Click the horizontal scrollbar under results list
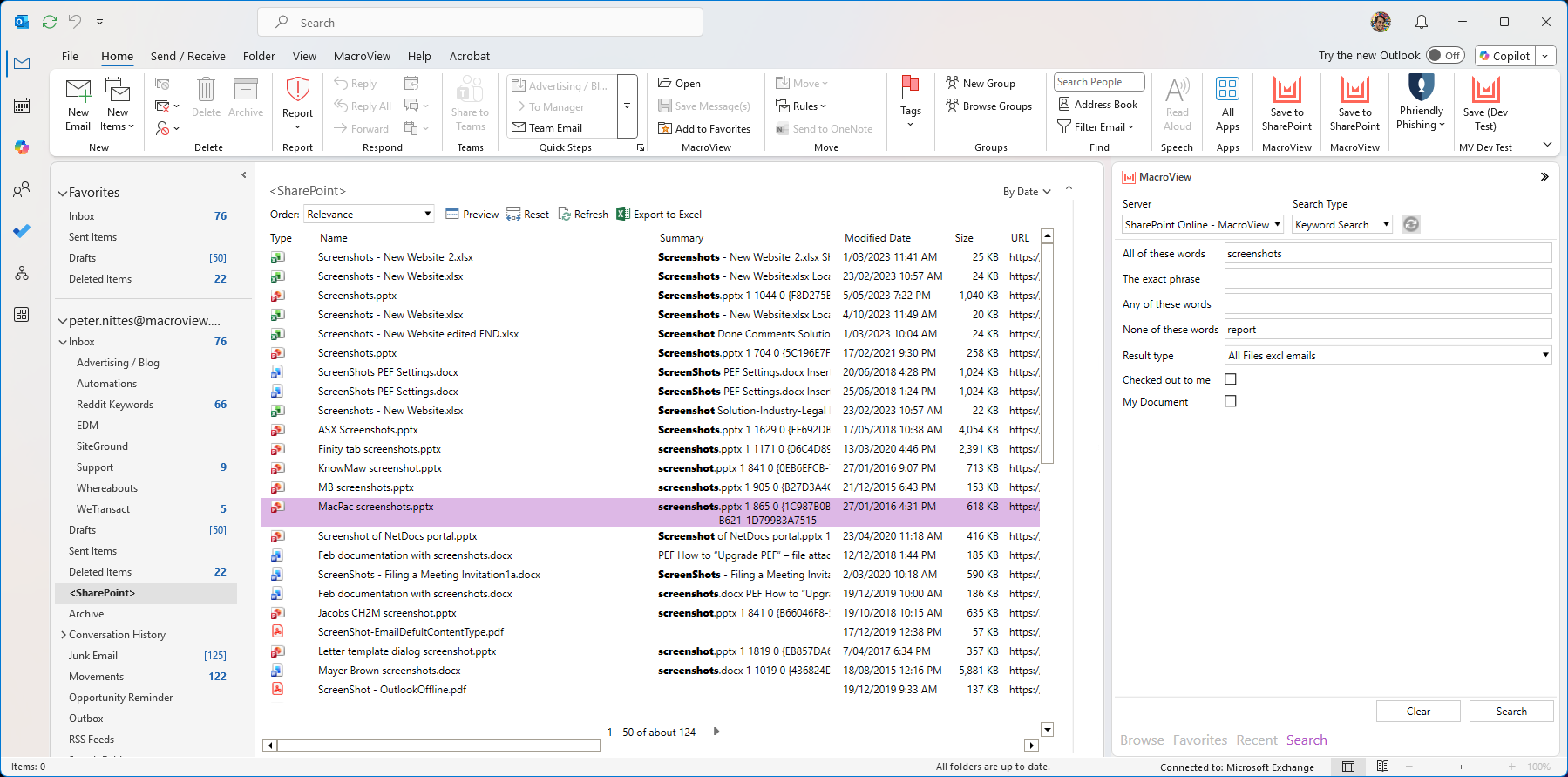1568x777 pixels. click(x=438, y=746)
